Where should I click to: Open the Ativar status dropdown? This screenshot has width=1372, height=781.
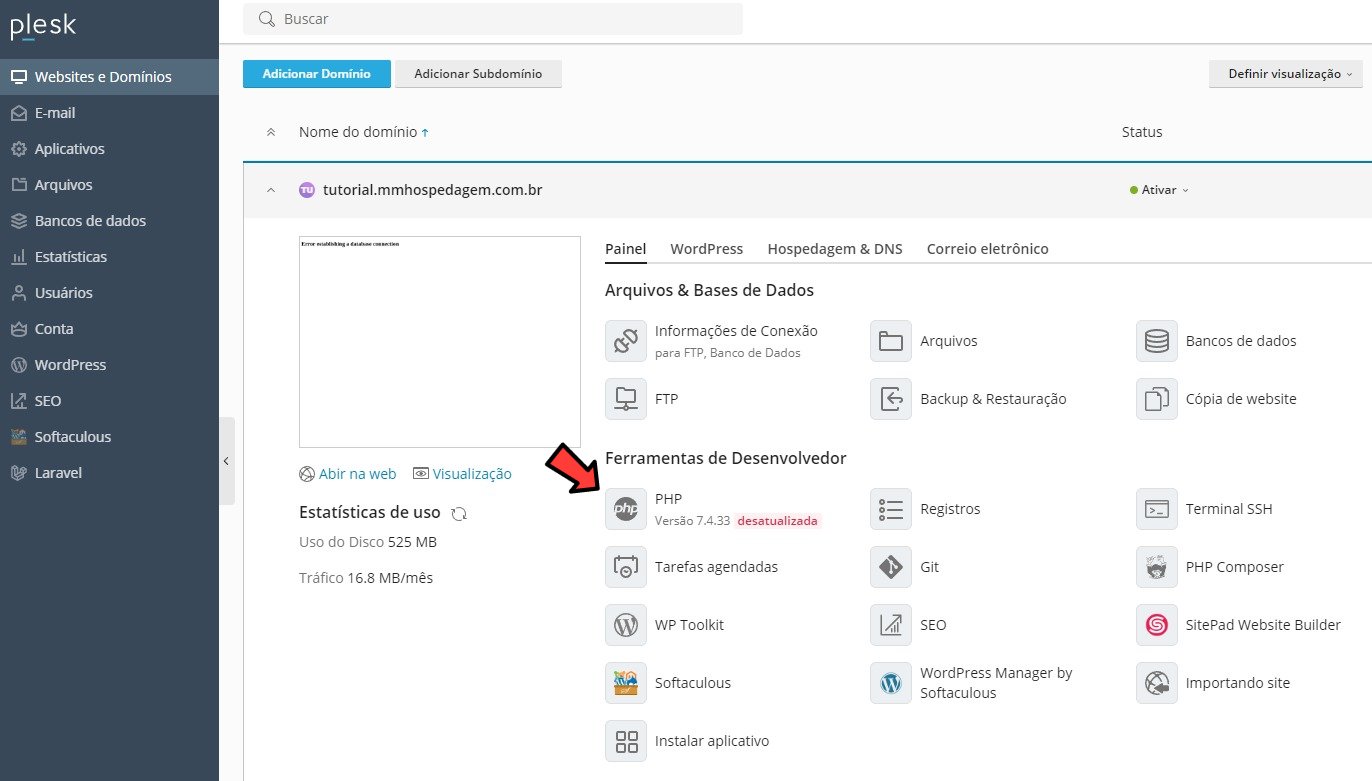pos(1159,190)
